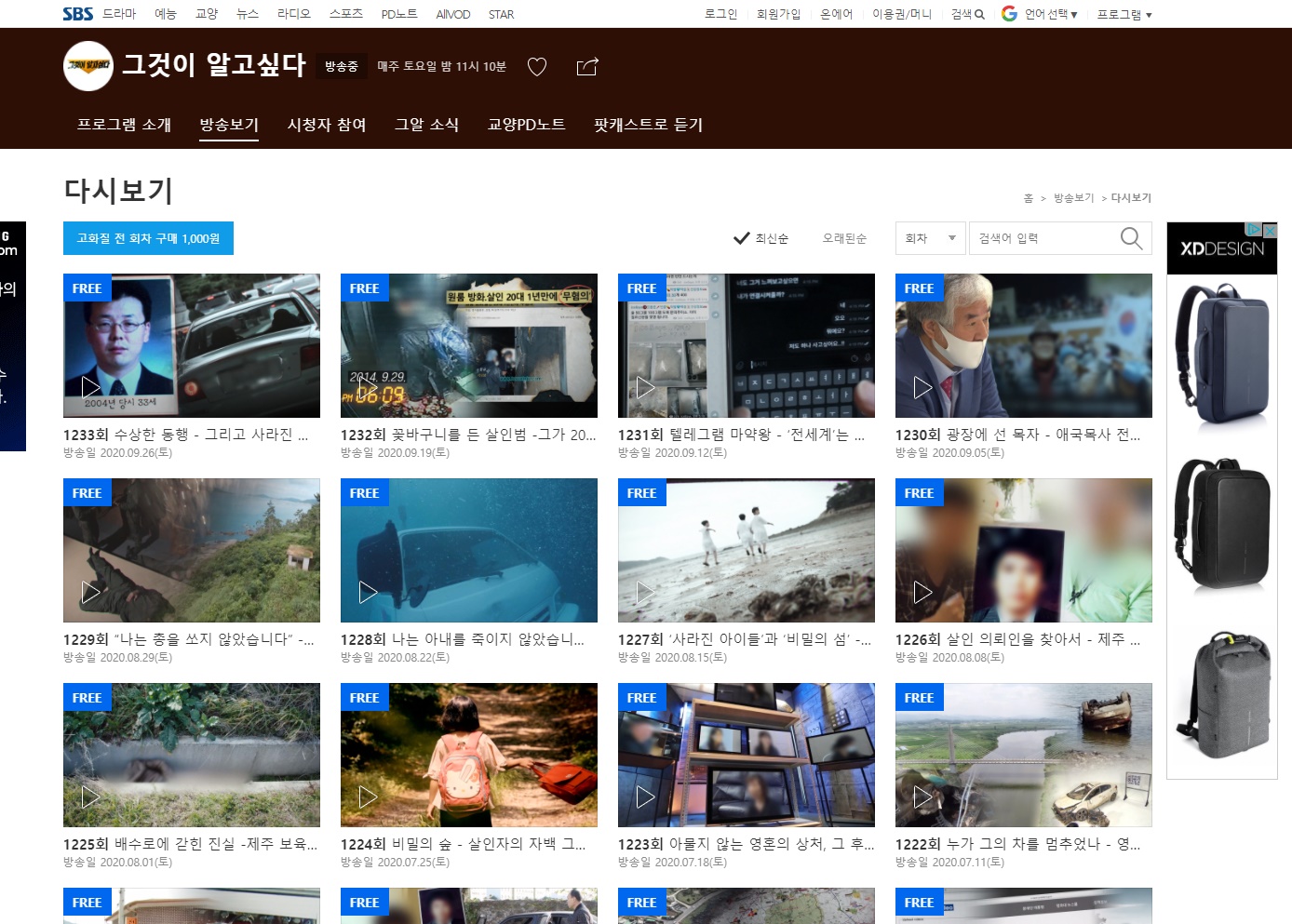Play episode 1227회 via its play icon
Viewport: 1292px width, 924px height.
[645, 592]
